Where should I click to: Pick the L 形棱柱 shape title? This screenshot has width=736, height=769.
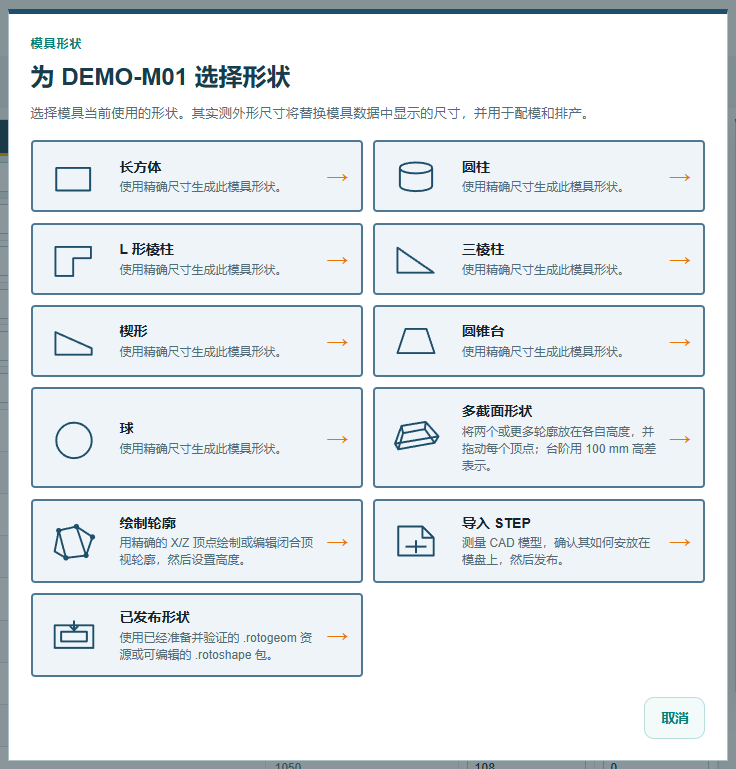pyautogui.click(x=146, y=249)
